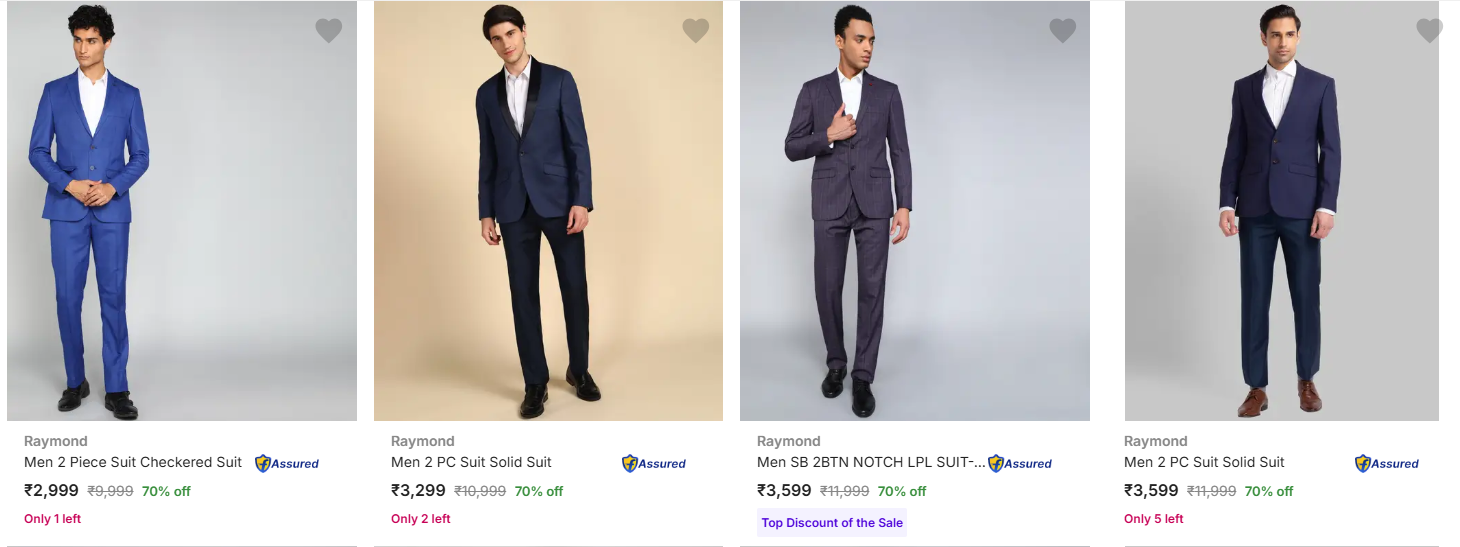Click 'Only 1 left' stock label
This screenshot has height=547, width=1460.
(53, 519)
